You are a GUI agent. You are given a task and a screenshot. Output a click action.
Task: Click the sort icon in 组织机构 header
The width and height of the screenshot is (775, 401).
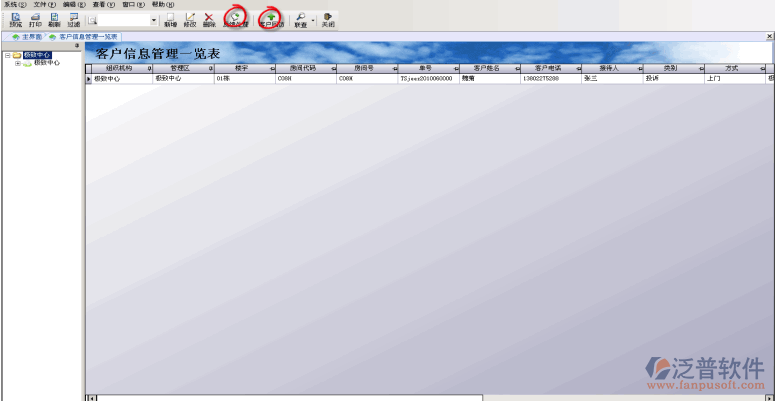tap(149, 68)
